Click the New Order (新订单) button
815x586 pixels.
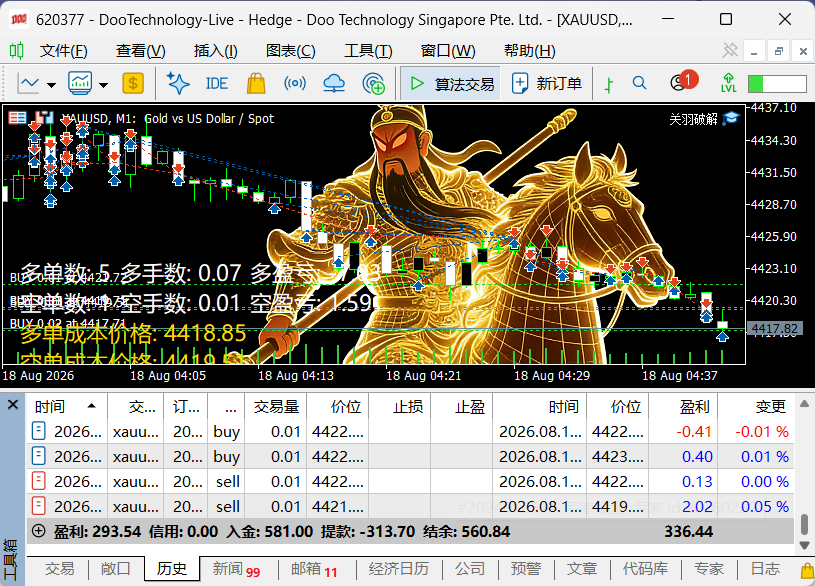[x=546, y=83]
